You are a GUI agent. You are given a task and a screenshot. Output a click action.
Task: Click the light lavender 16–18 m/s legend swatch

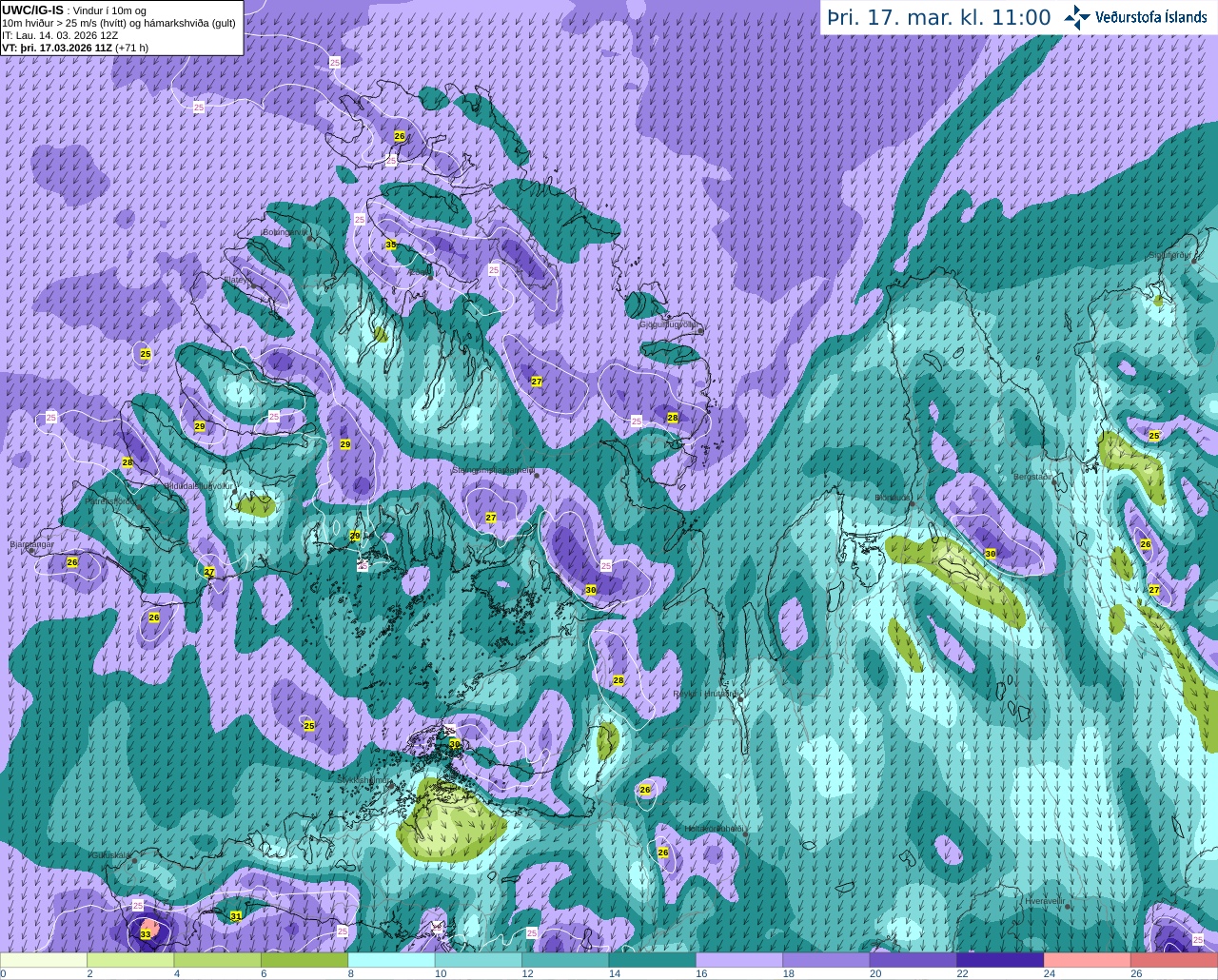(739, 960)
